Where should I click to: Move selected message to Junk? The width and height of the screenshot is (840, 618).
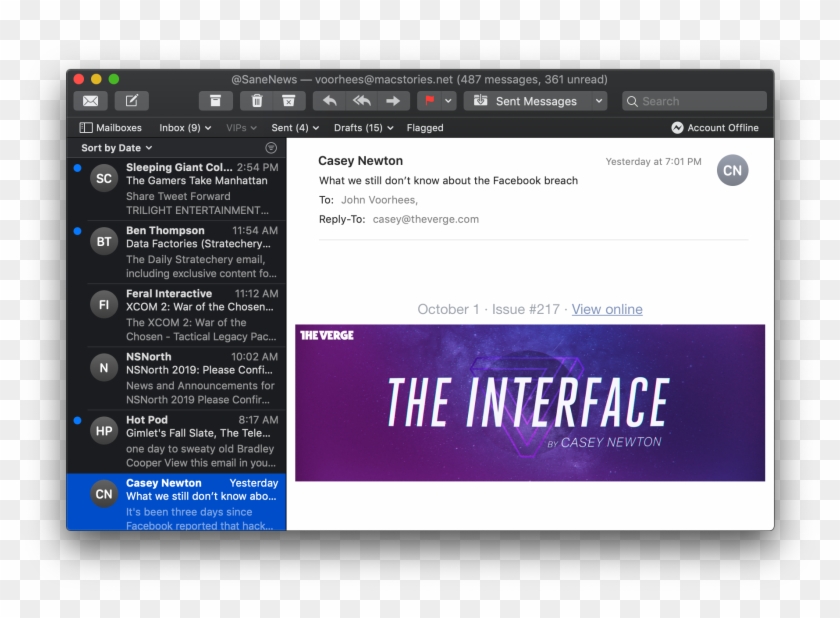click(288, 101)
